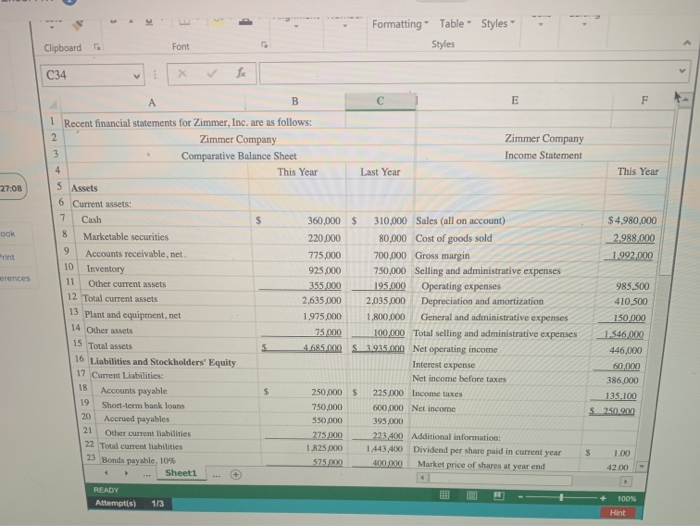Click the vertical scrollbar down arrow
The width and height of the screenshot is (700, 526).
642,467
